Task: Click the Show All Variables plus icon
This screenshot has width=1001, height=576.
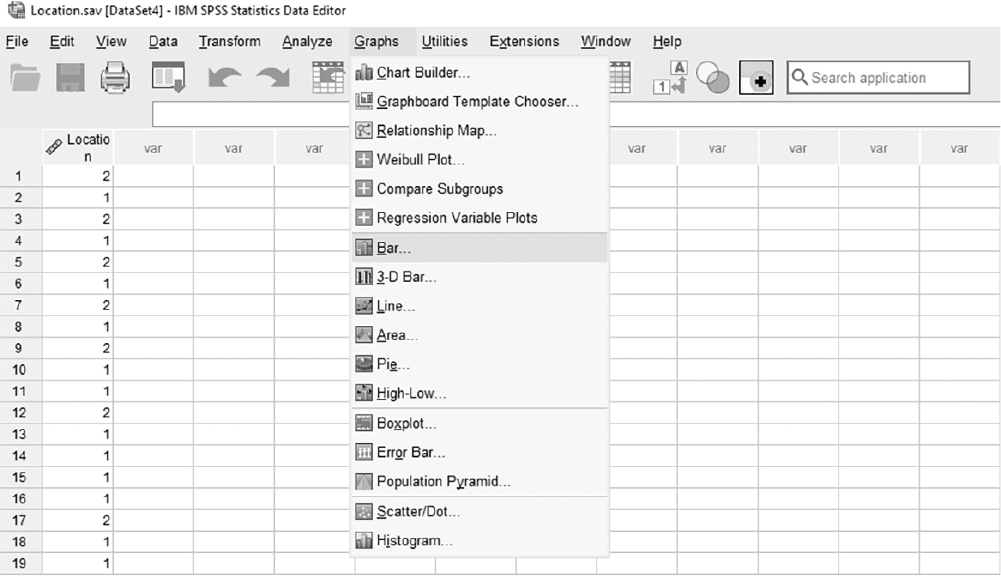Action: (x=756, y=78)
